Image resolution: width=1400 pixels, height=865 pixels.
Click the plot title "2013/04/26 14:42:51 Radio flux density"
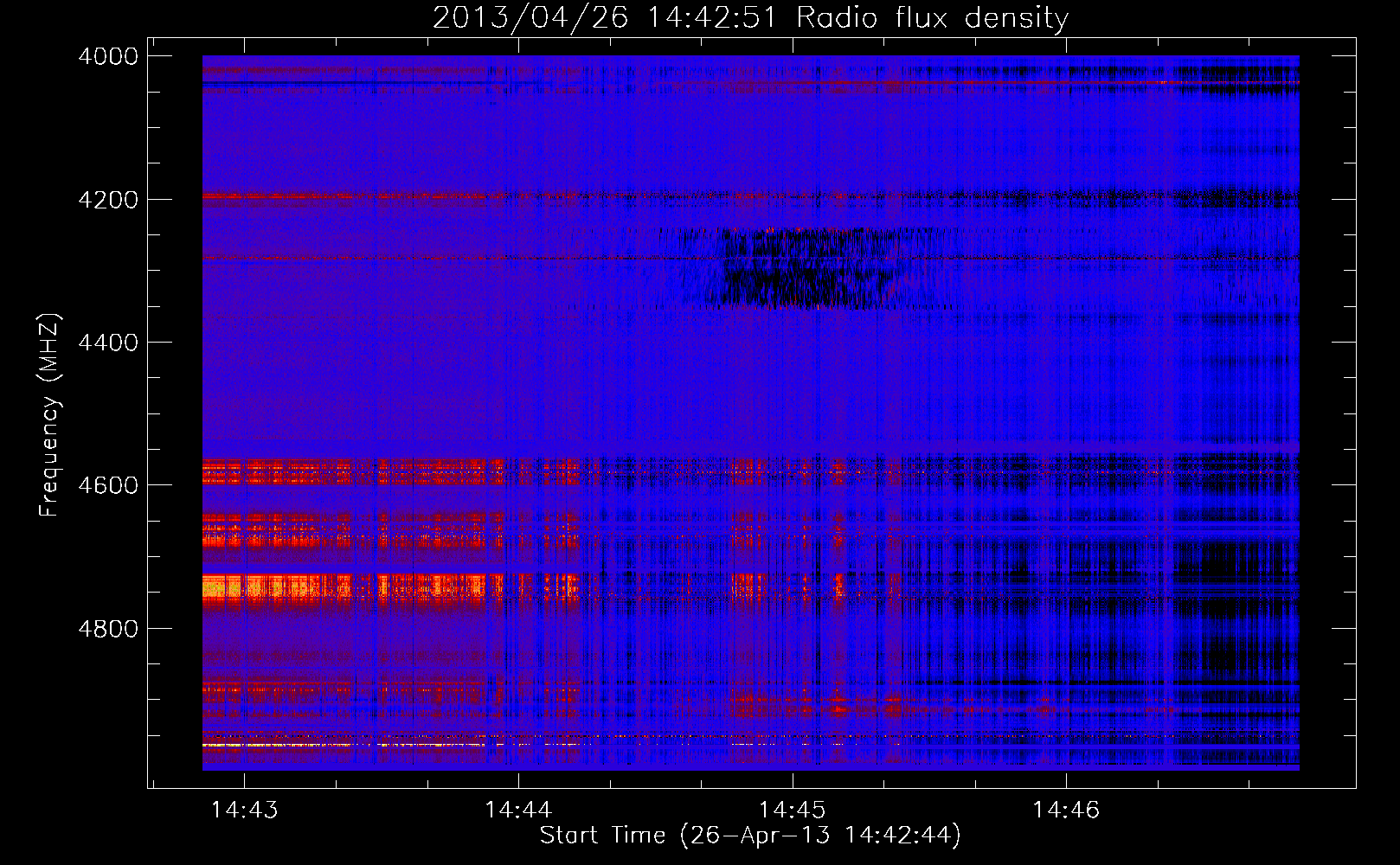750,17
